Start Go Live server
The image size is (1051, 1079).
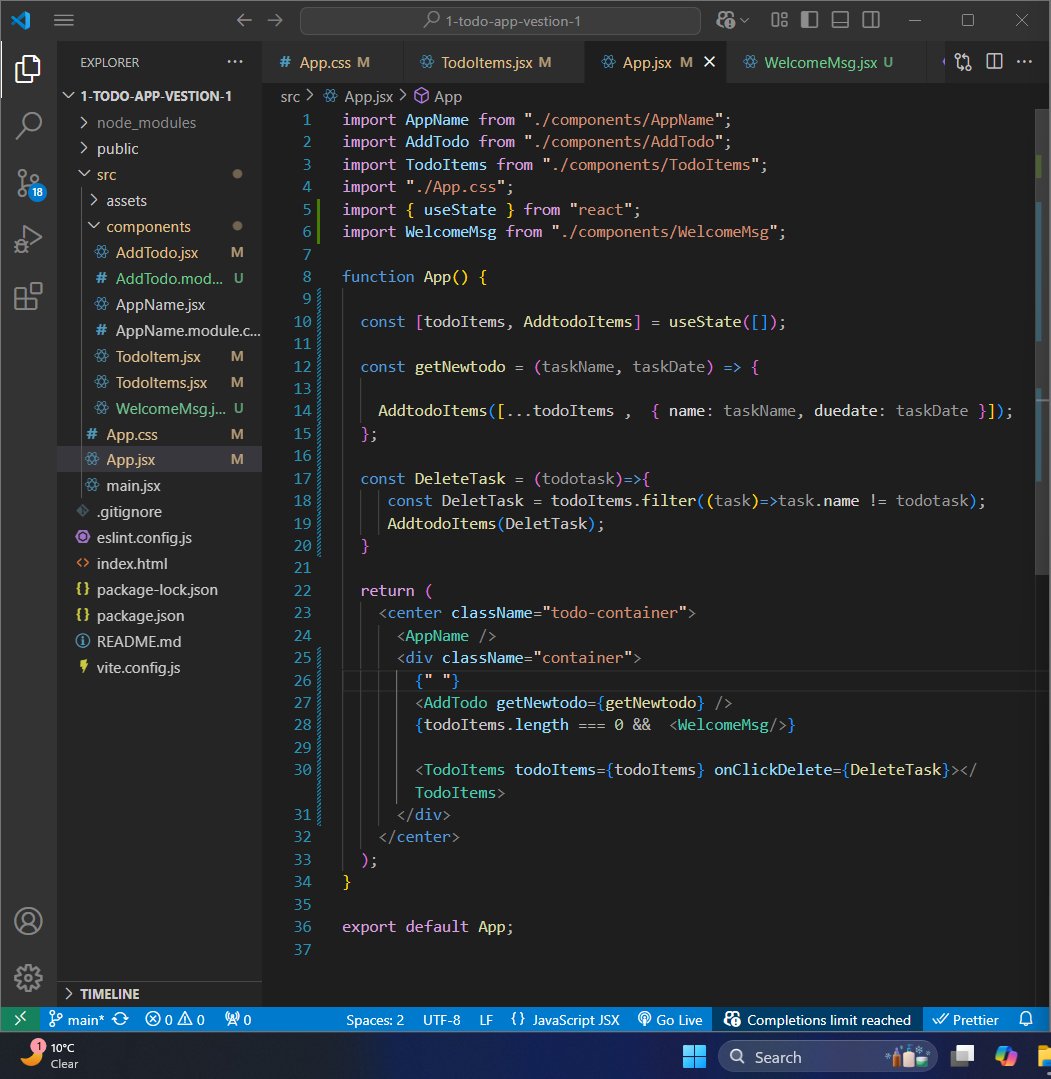click(670, 1020)
